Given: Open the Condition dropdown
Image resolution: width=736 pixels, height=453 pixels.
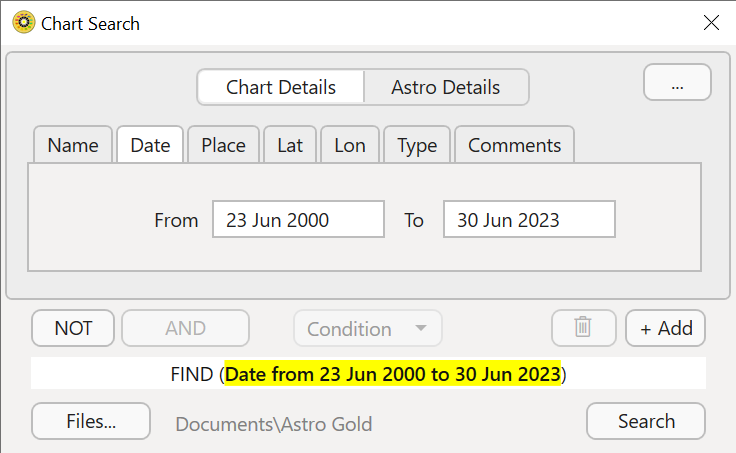Looking at the screenshot, I should (368, 329).
